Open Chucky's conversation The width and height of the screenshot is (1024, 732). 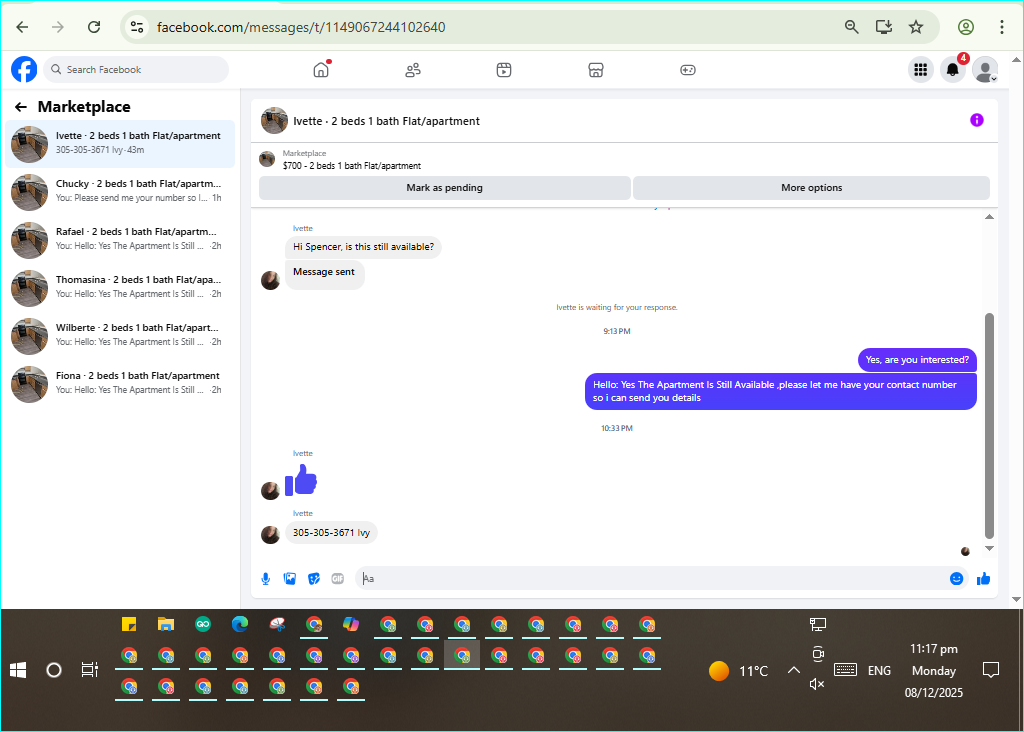tap(120, 192)
